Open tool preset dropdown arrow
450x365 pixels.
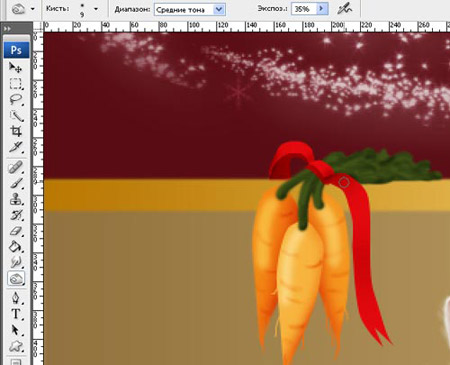[32, 9]
